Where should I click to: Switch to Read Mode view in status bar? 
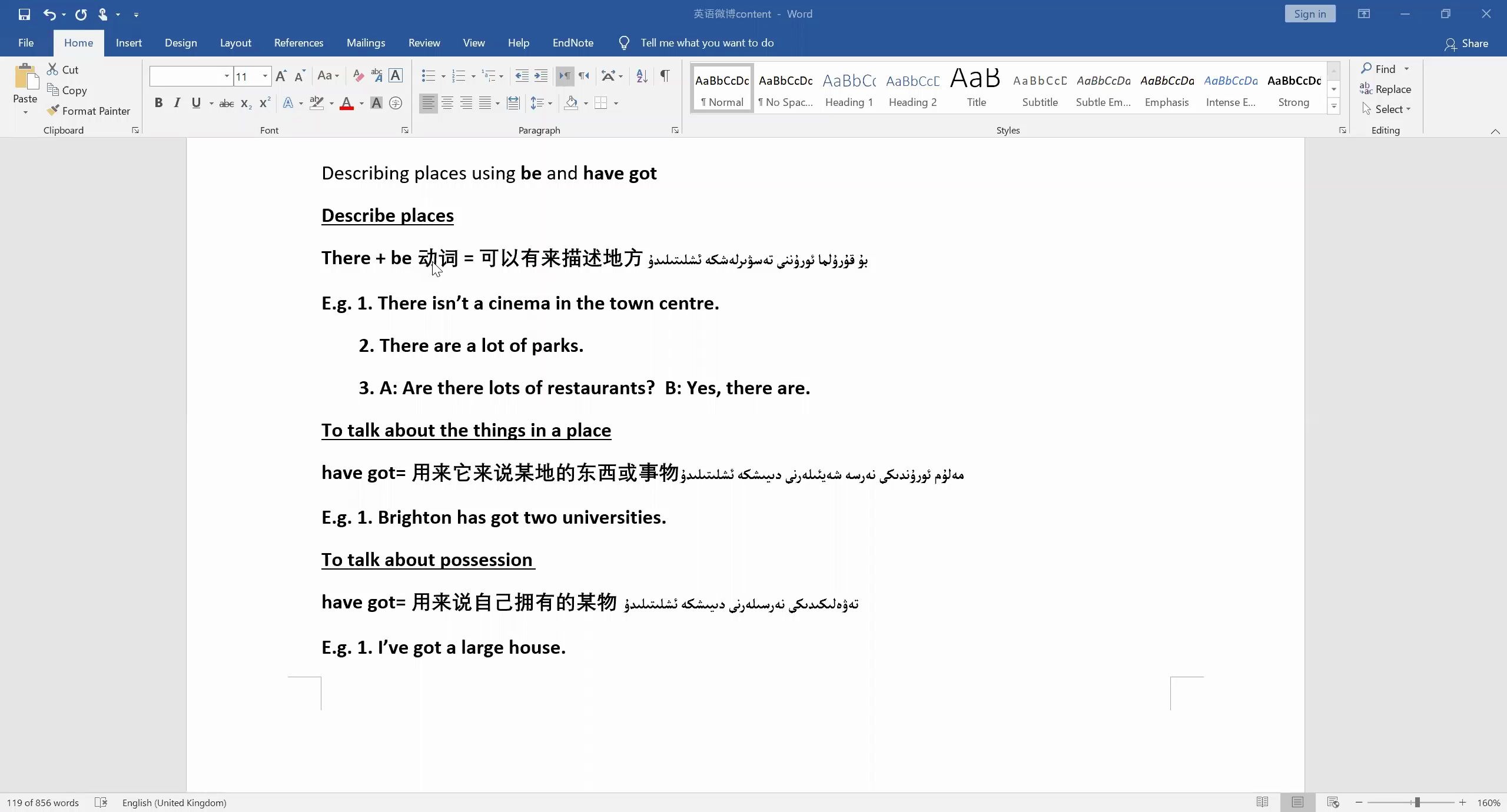tap(1262, 802)
